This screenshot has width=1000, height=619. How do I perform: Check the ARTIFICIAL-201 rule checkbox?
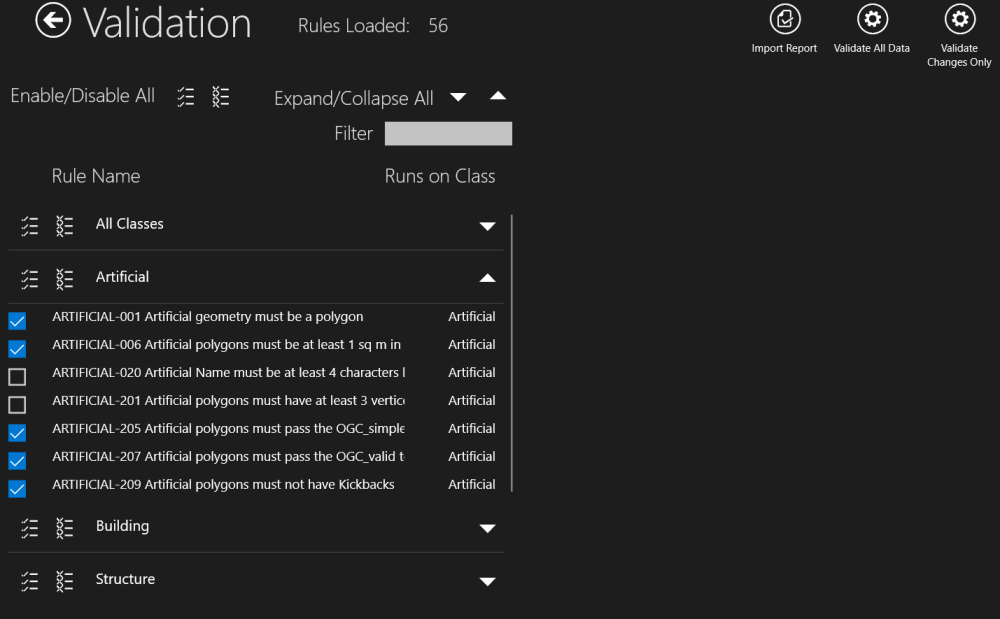pos(17,405)
